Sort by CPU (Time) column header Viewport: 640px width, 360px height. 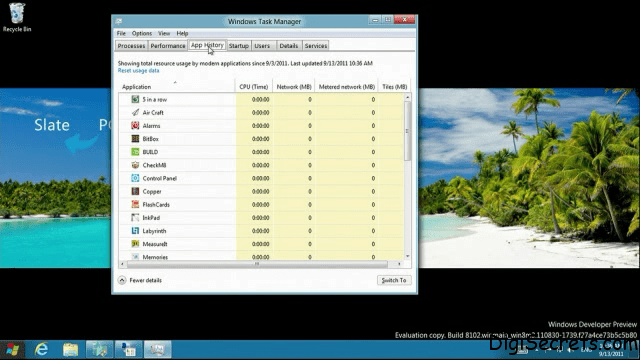[x=253, y=87]
